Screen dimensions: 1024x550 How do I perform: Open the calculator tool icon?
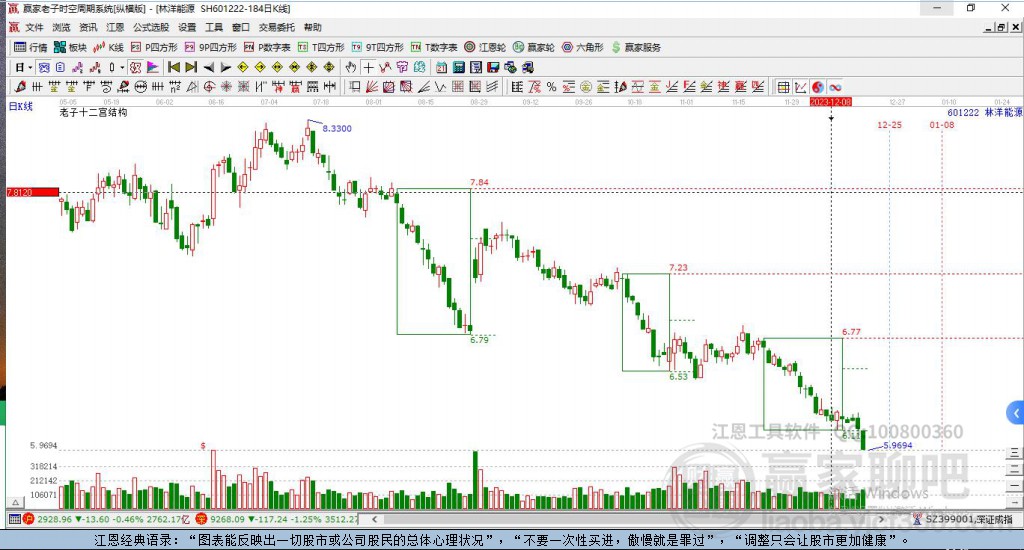458,67
